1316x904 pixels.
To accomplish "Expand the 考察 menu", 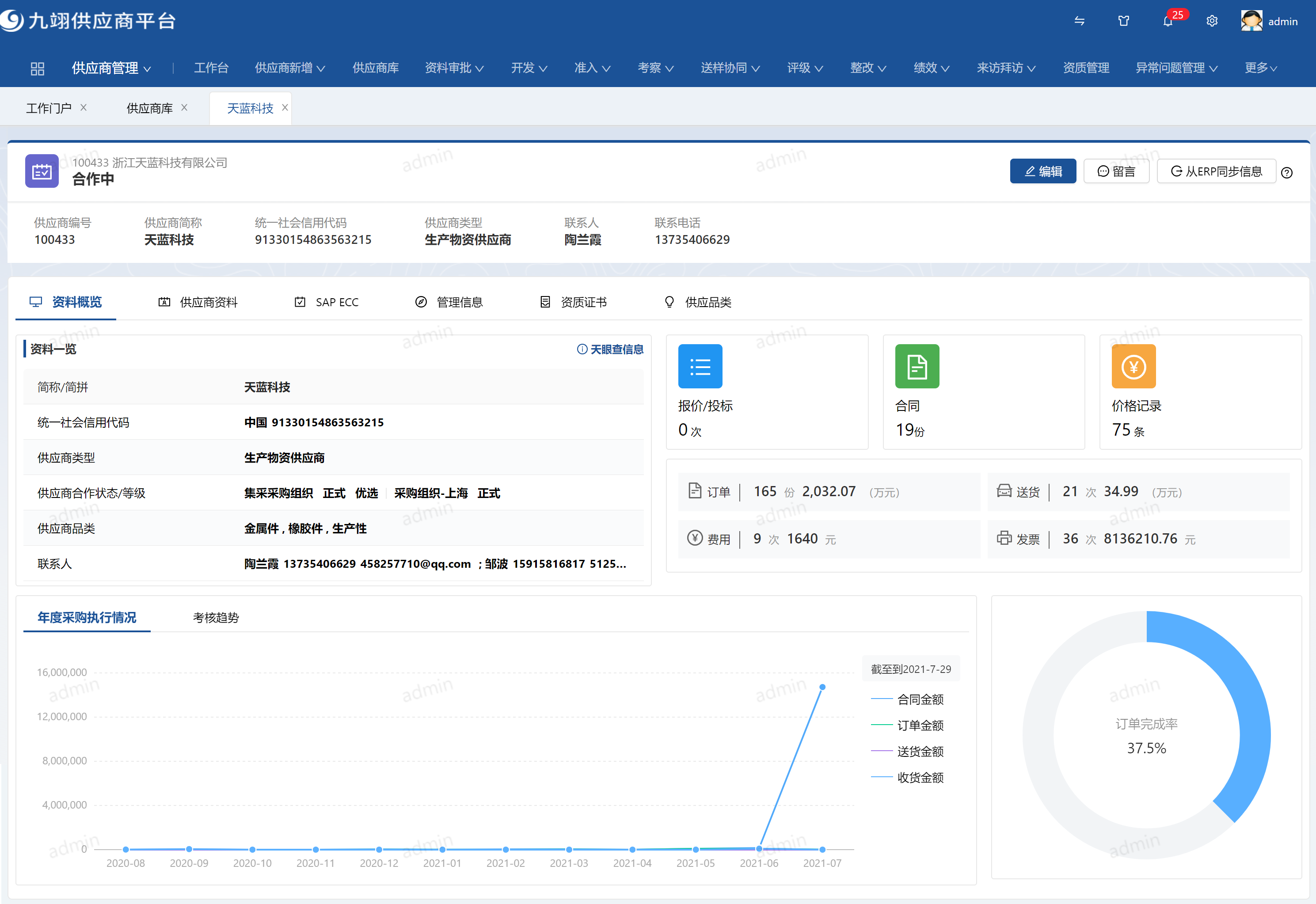I will (656, 68).
